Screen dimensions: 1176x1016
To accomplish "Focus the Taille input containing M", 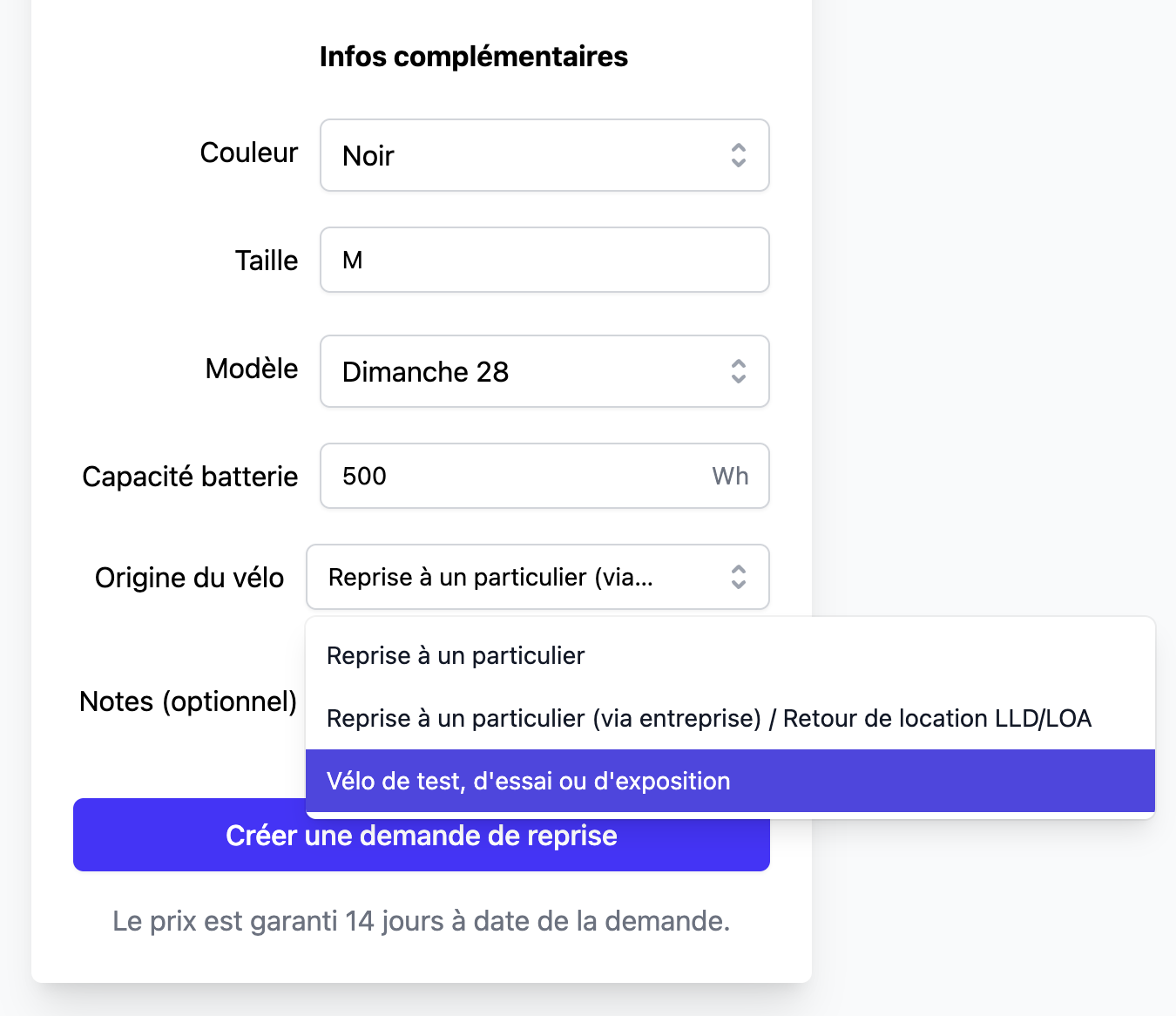I will pyautogui.click(x=544, y=260).
